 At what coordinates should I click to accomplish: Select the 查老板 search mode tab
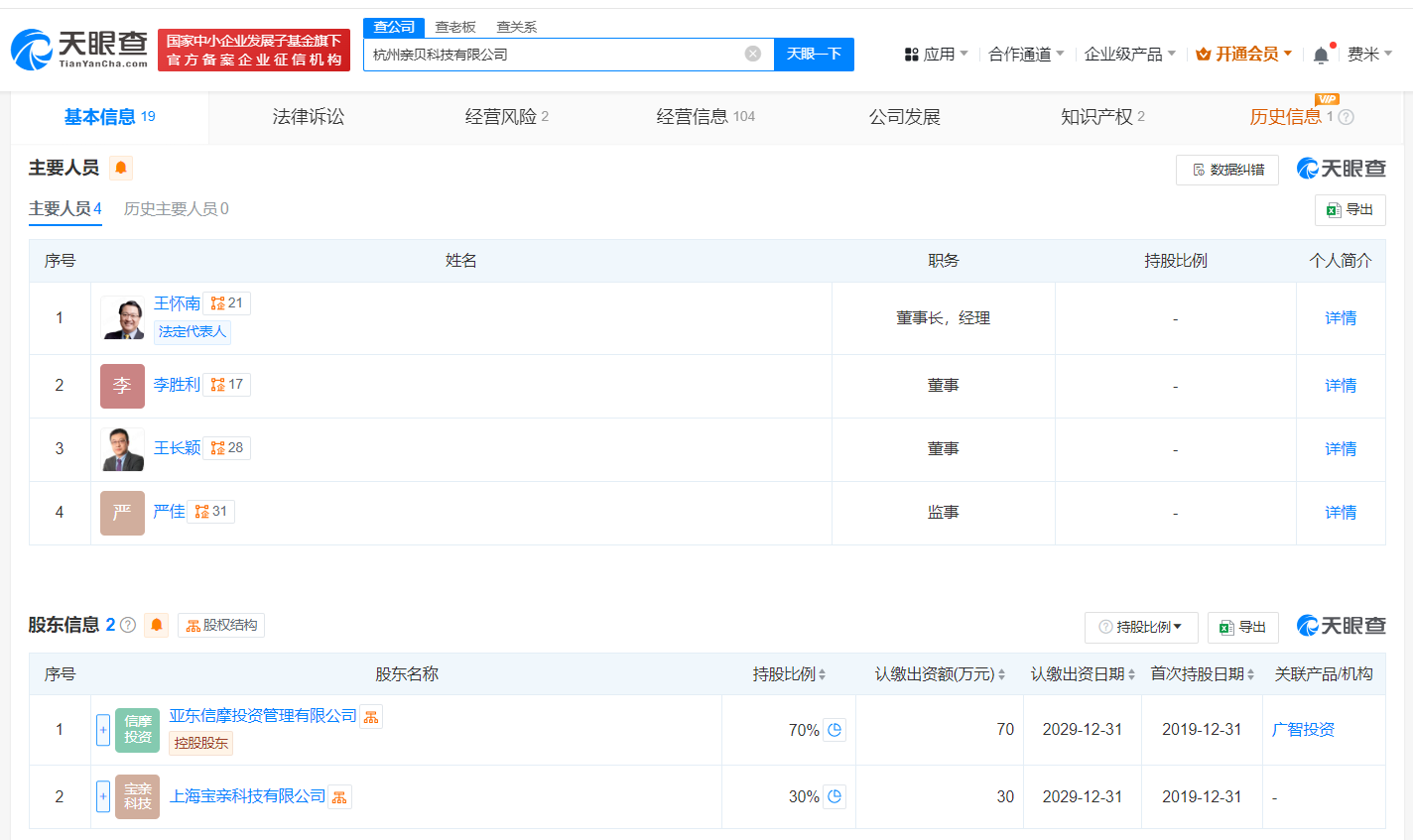coord(455,27)
